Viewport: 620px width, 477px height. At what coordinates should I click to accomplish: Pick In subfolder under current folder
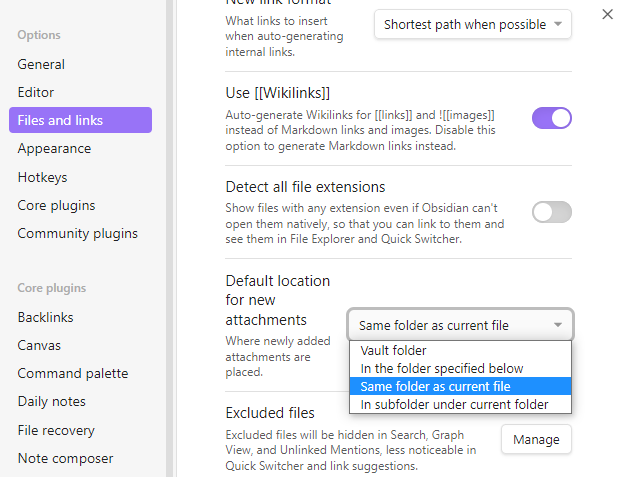coord(460,404)
